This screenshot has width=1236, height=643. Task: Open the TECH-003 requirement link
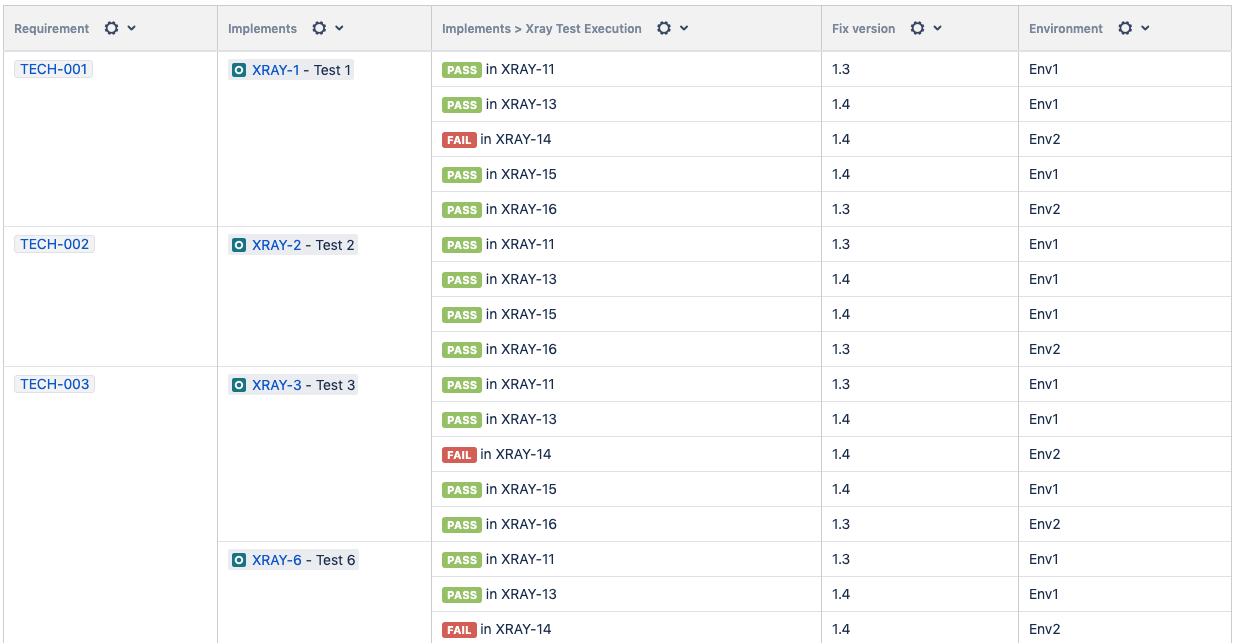(54, 384)
